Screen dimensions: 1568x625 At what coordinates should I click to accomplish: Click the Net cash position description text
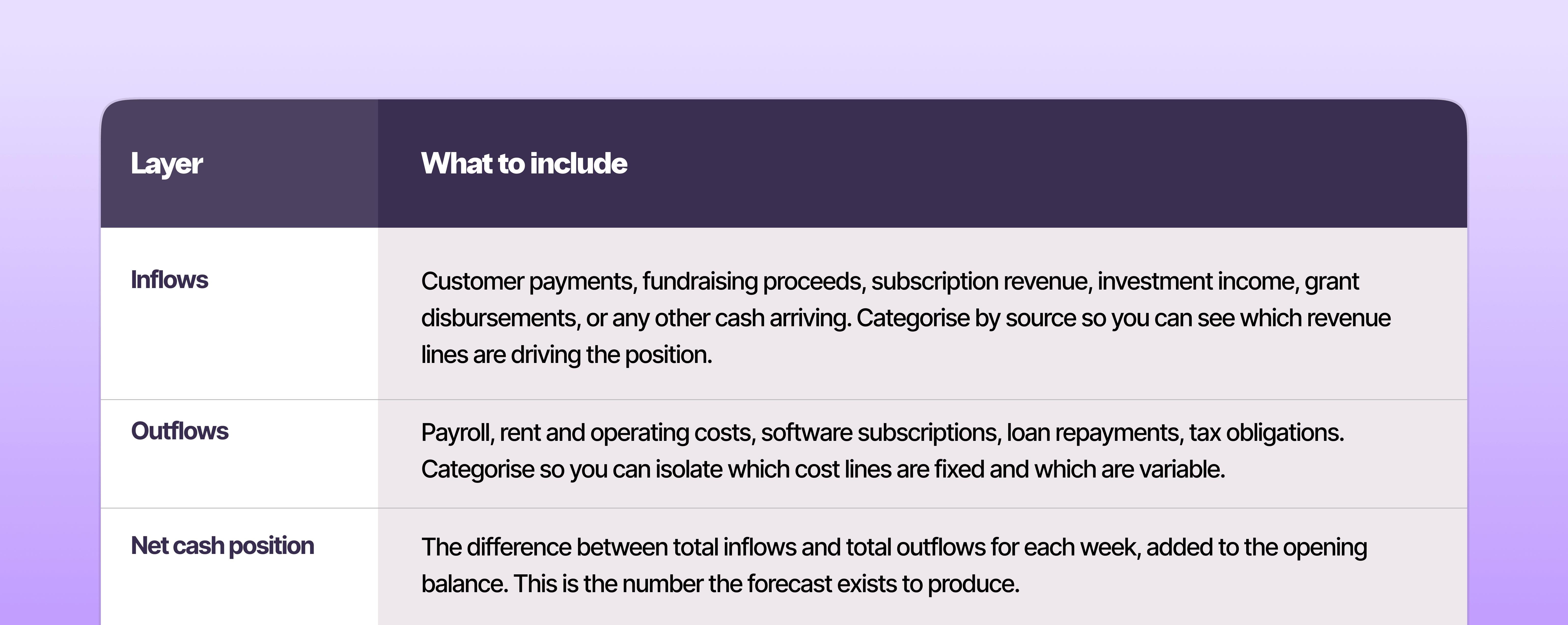click(894, 565)
